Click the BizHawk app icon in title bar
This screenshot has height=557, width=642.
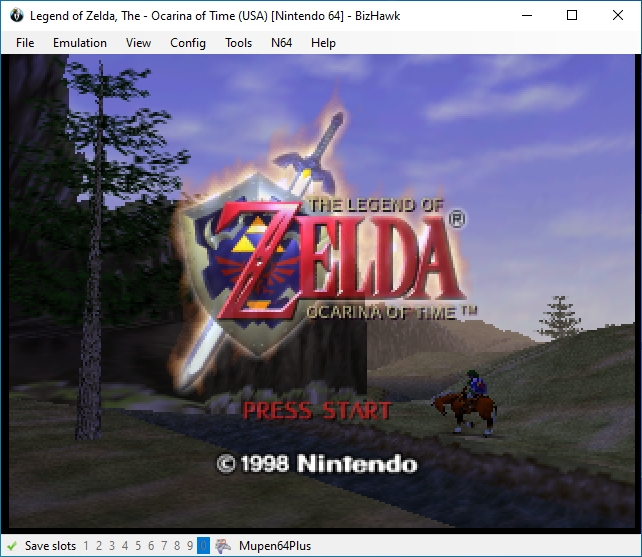click(17, 16)
